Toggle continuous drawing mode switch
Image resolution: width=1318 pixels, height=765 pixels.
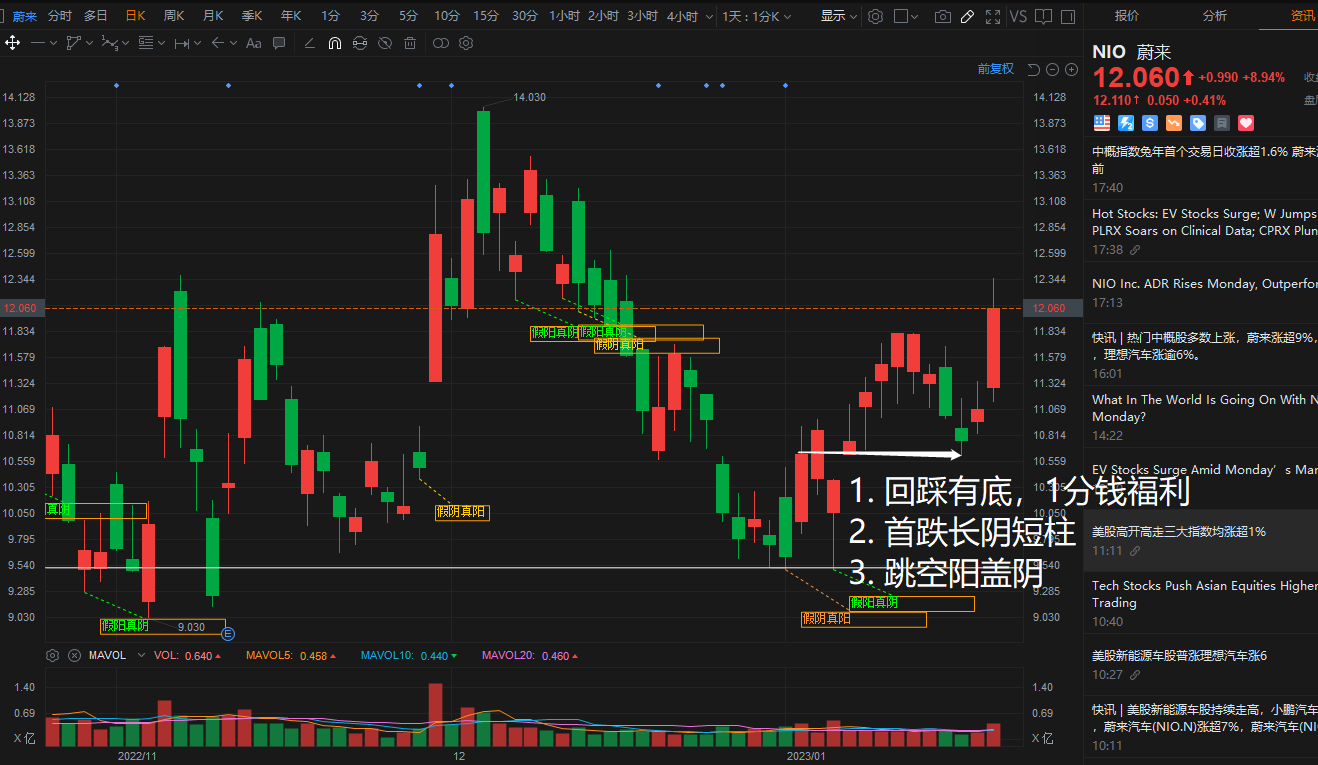tap(441, 43)
